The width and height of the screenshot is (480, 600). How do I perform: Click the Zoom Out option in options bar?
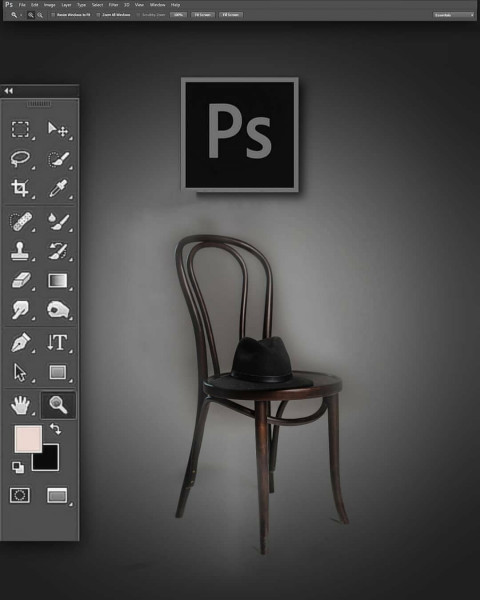click(x=40, y=15)
